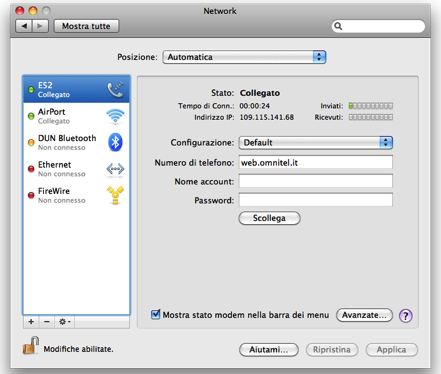Click connection time 00:00:24
Image resolution: width=441 pixels, height=374 pixels.
click(x=255, y=106)
